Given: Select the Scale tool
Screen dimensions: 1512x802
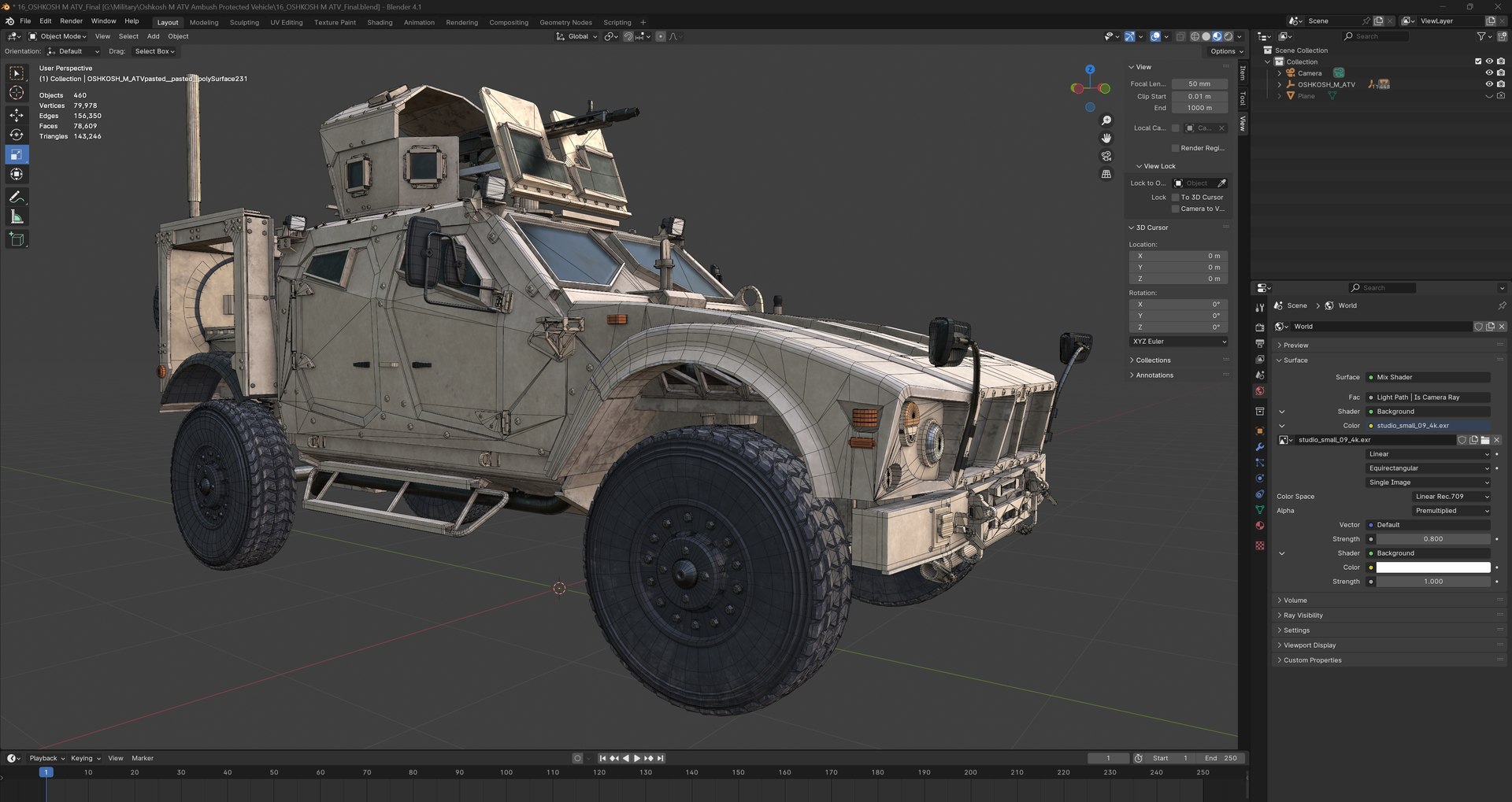Looking at the screenshot, I should (17, 154).
